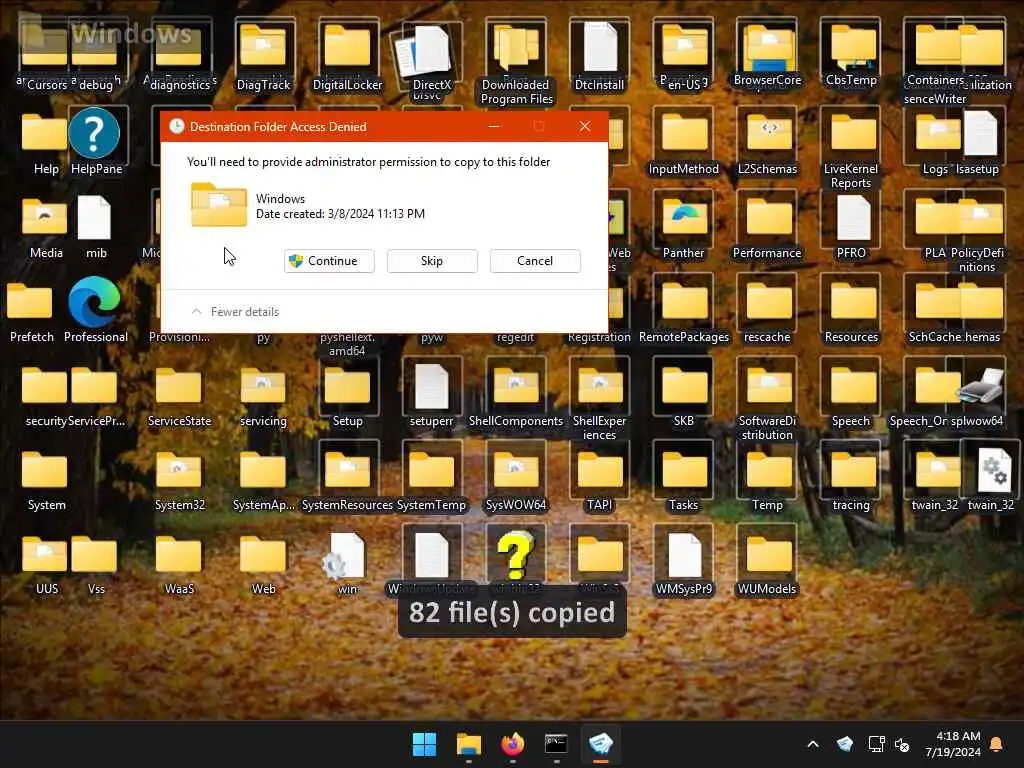Select the SoftwareDistribution folder icon

click(x=767, y=385)
